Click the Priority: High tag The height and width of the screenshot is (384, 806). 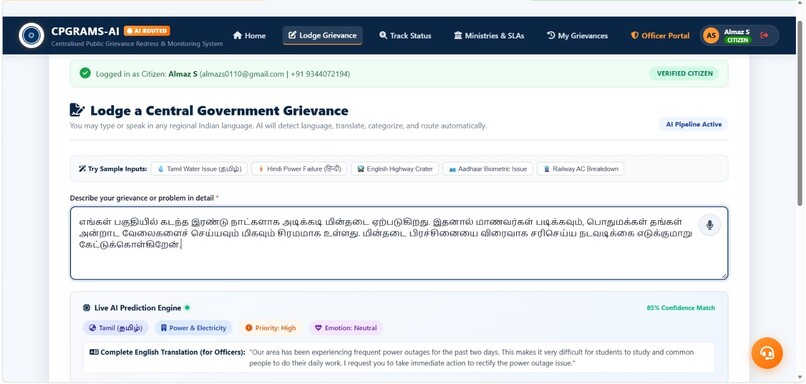tap(270, 328)
